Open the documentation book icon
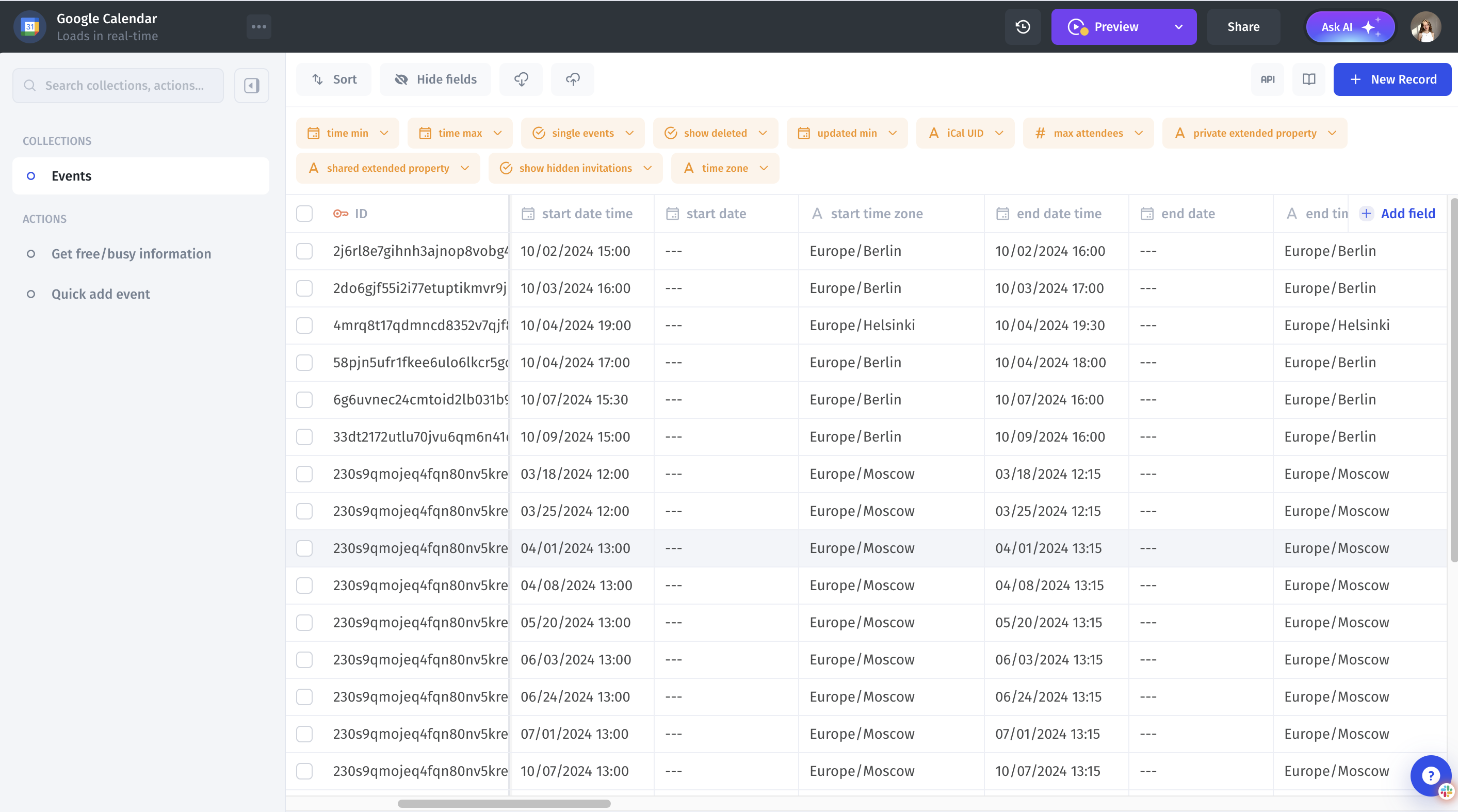The image size is (1458, 812). 1308,79
